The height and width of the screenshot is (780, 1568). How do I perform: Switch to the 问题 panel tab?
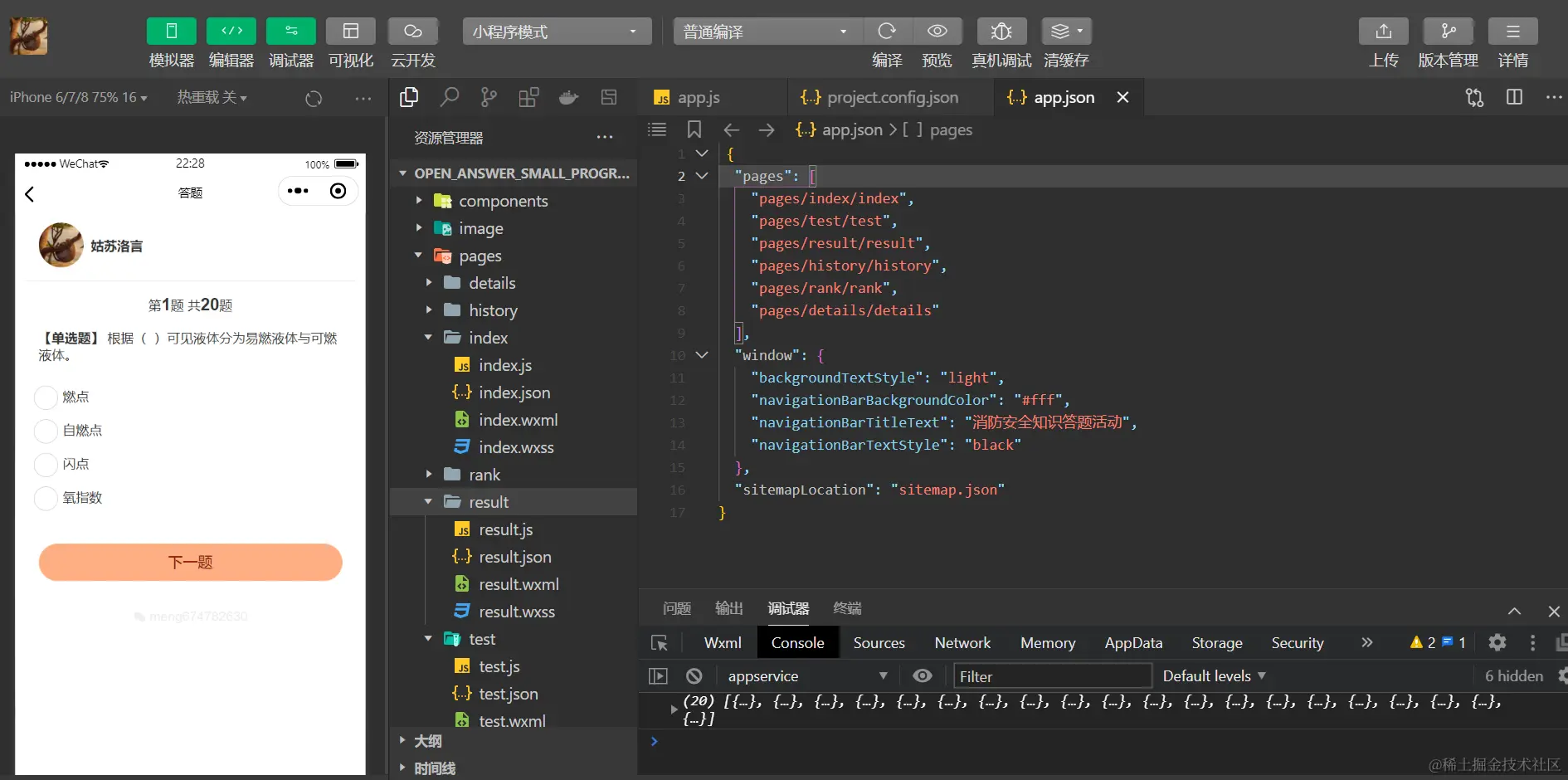tap(677, 608)
